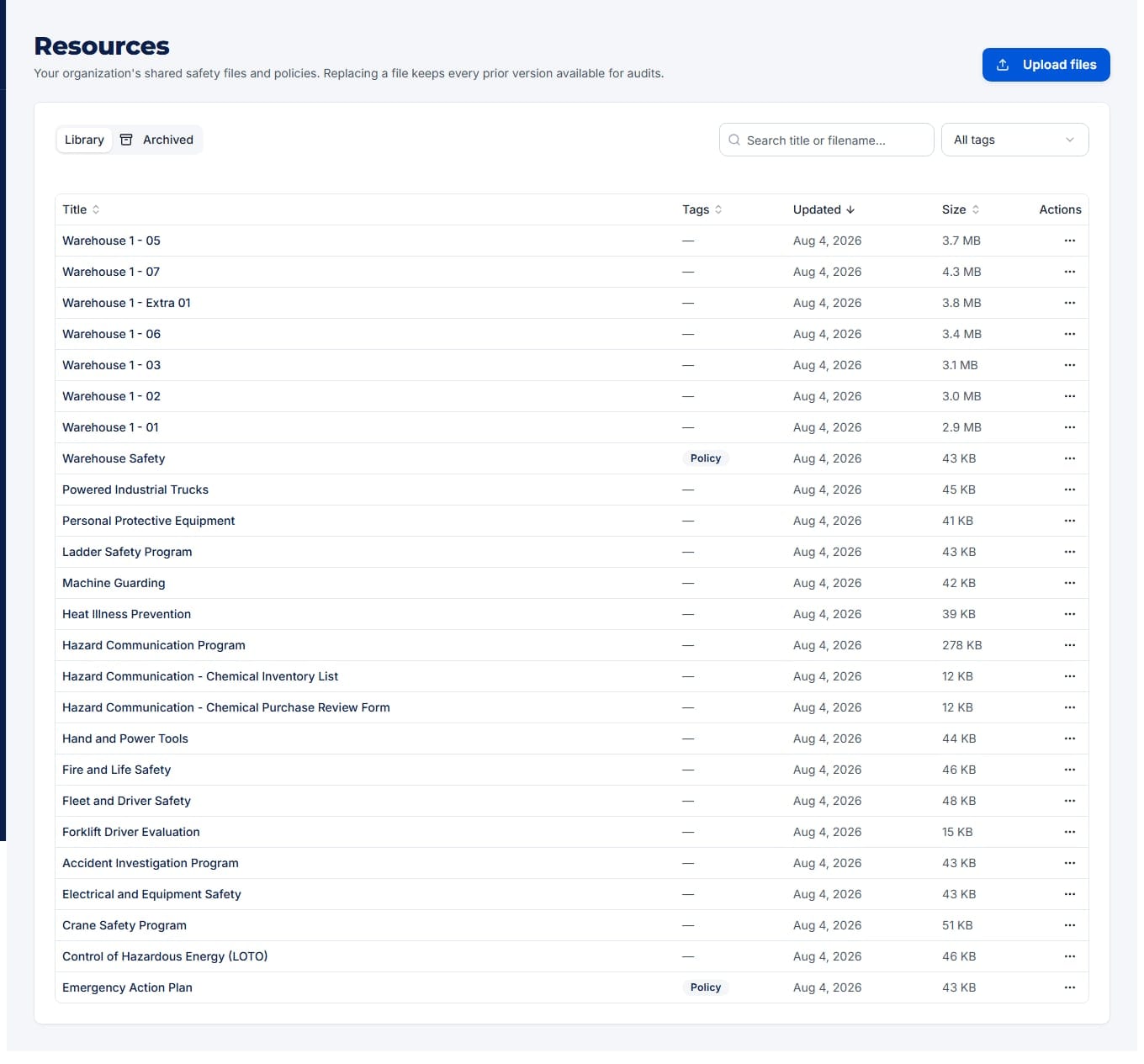Sort table by Tags column

[x=702, y=209]
